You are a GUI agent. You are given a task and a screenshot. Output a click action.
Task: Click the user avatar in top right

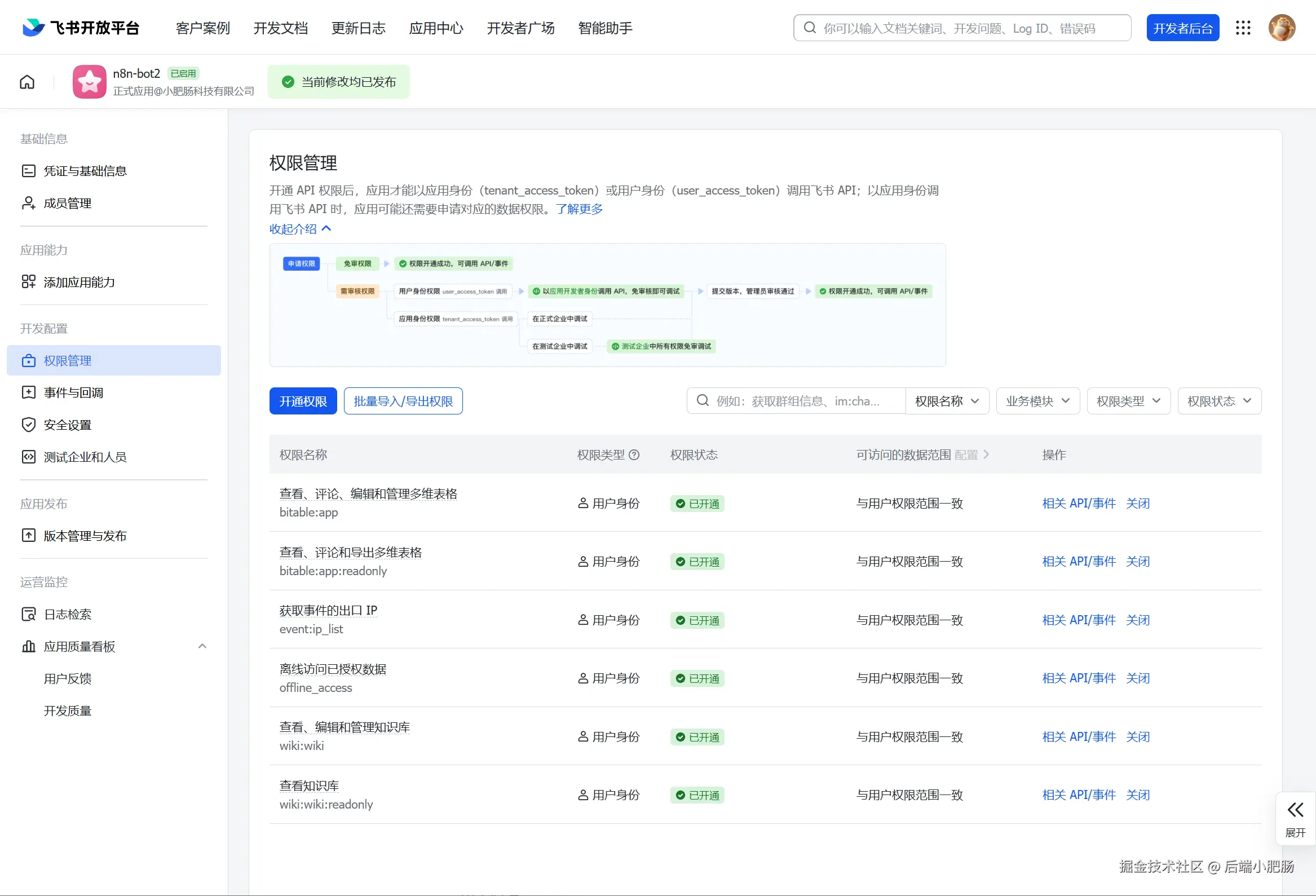tap(1281, 28)
